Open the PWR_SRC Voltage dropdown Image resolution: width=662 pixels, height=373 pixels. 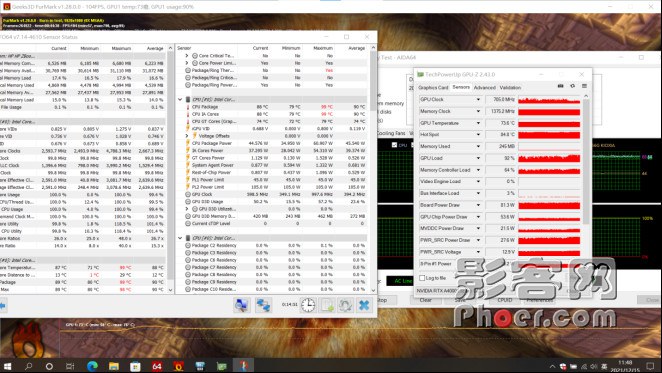[x=478, y=252]
